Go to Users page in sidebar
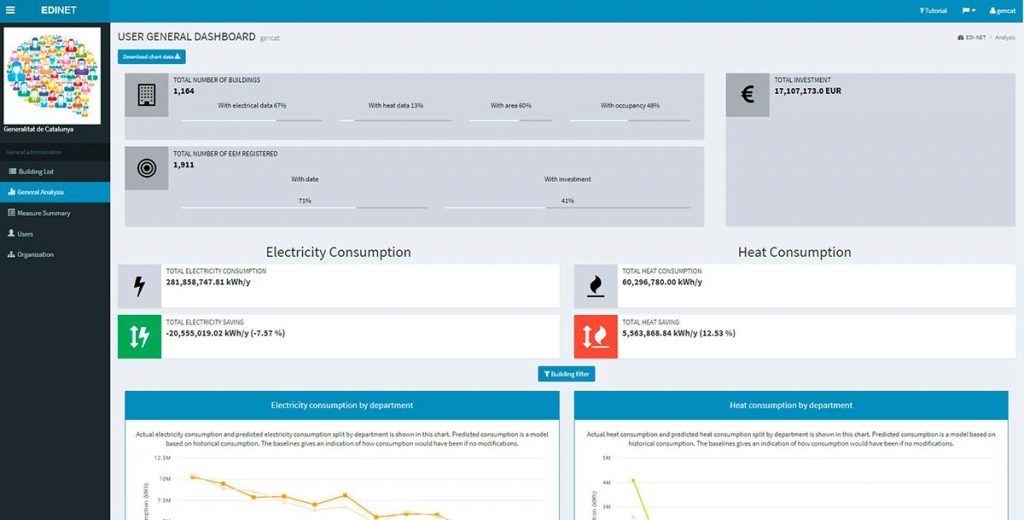Screen dimensions: 1024x520 [x=25, y=234]
